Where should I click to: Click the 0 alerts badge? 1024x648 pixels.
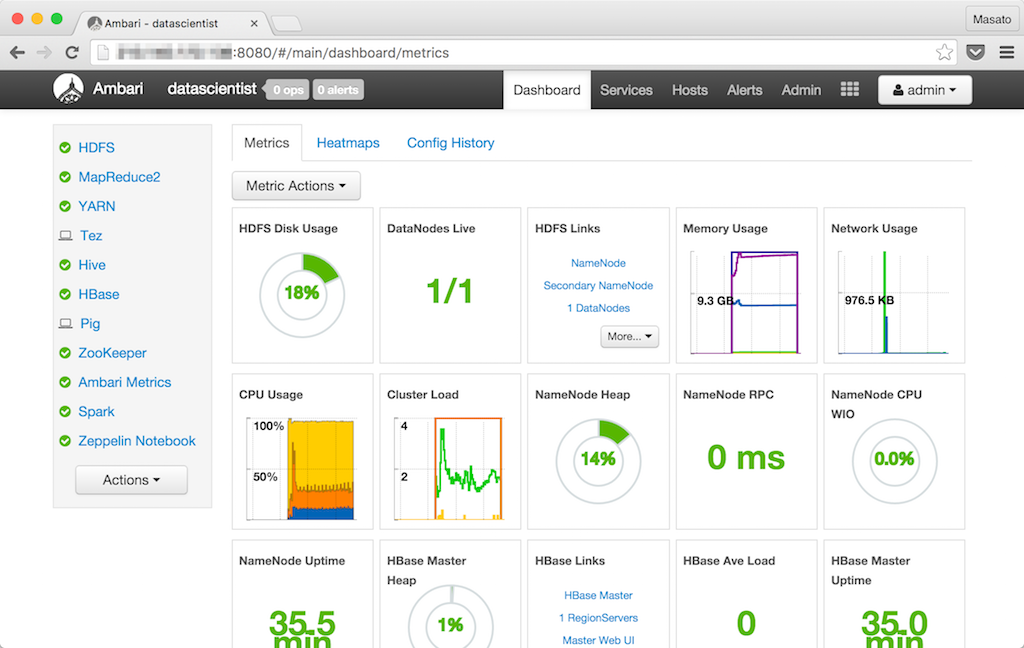(x=338, y=90)
